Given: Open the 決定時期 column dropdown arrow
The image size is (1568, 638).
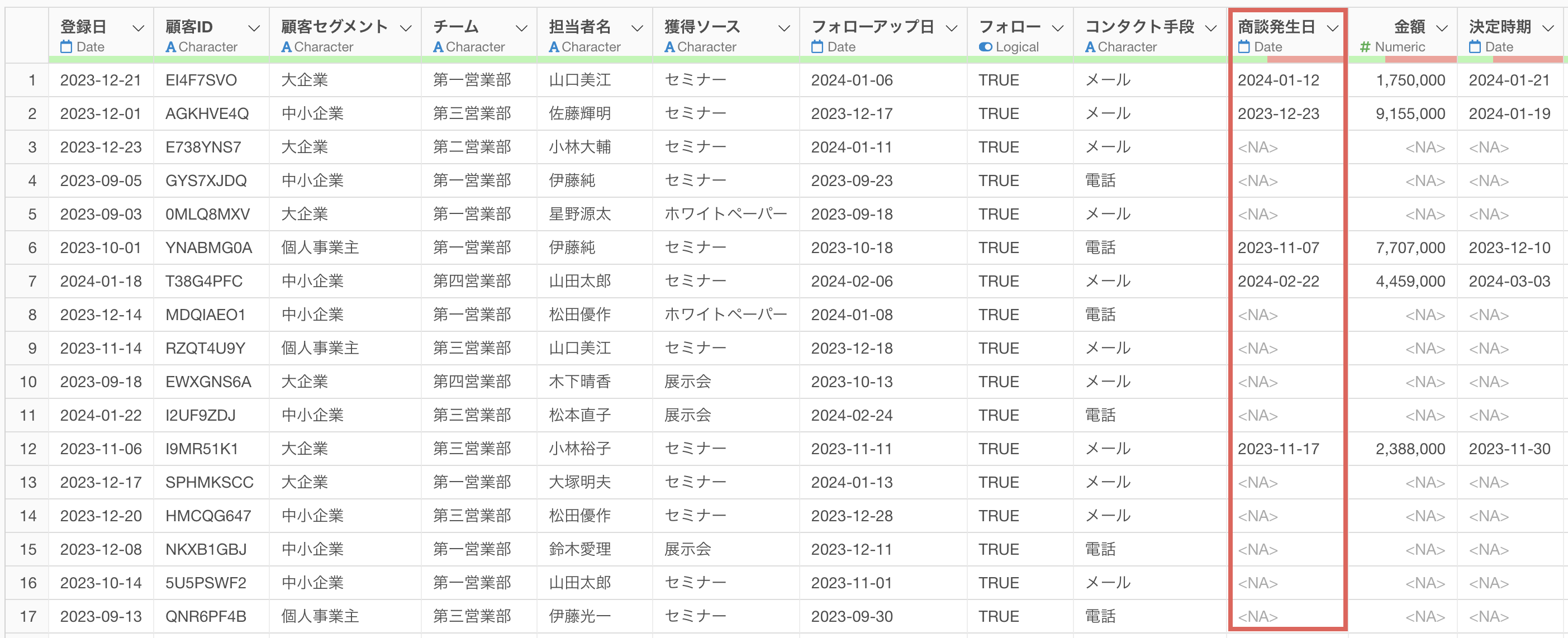Looking at the screenshot, I should point(1548,28).
